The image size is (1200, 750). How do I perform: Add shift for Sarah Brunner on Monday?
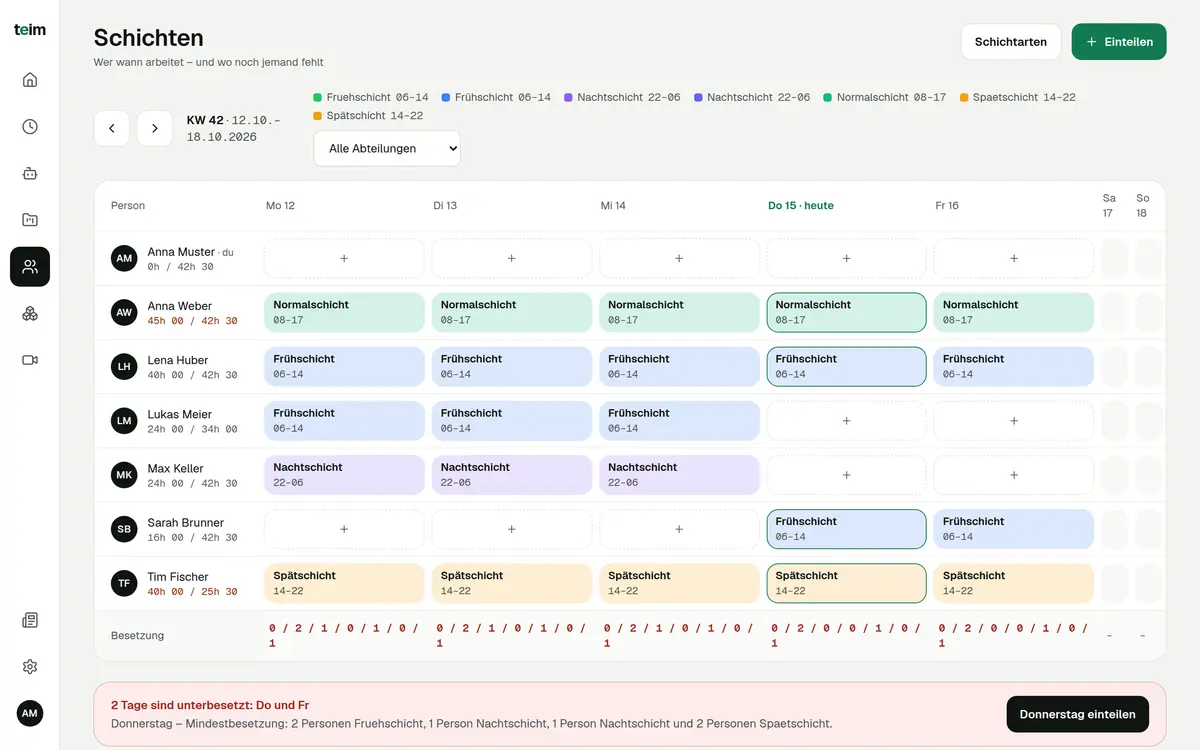[344, 529]
